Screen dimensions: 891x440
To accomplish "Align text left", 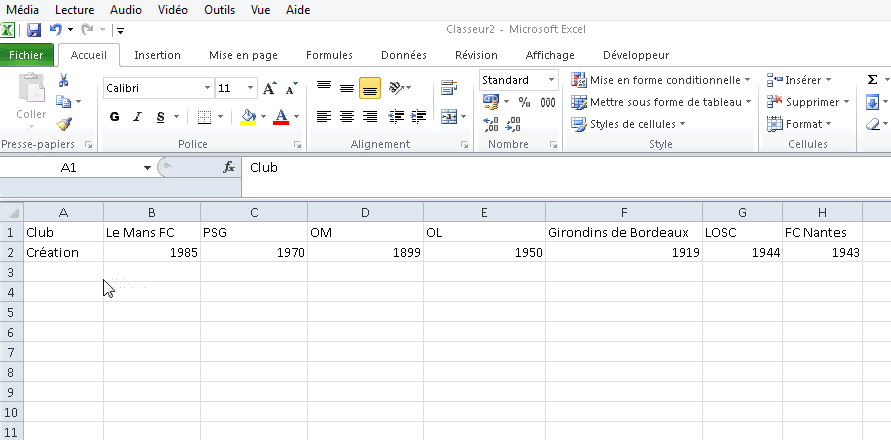I will (324, 117).
